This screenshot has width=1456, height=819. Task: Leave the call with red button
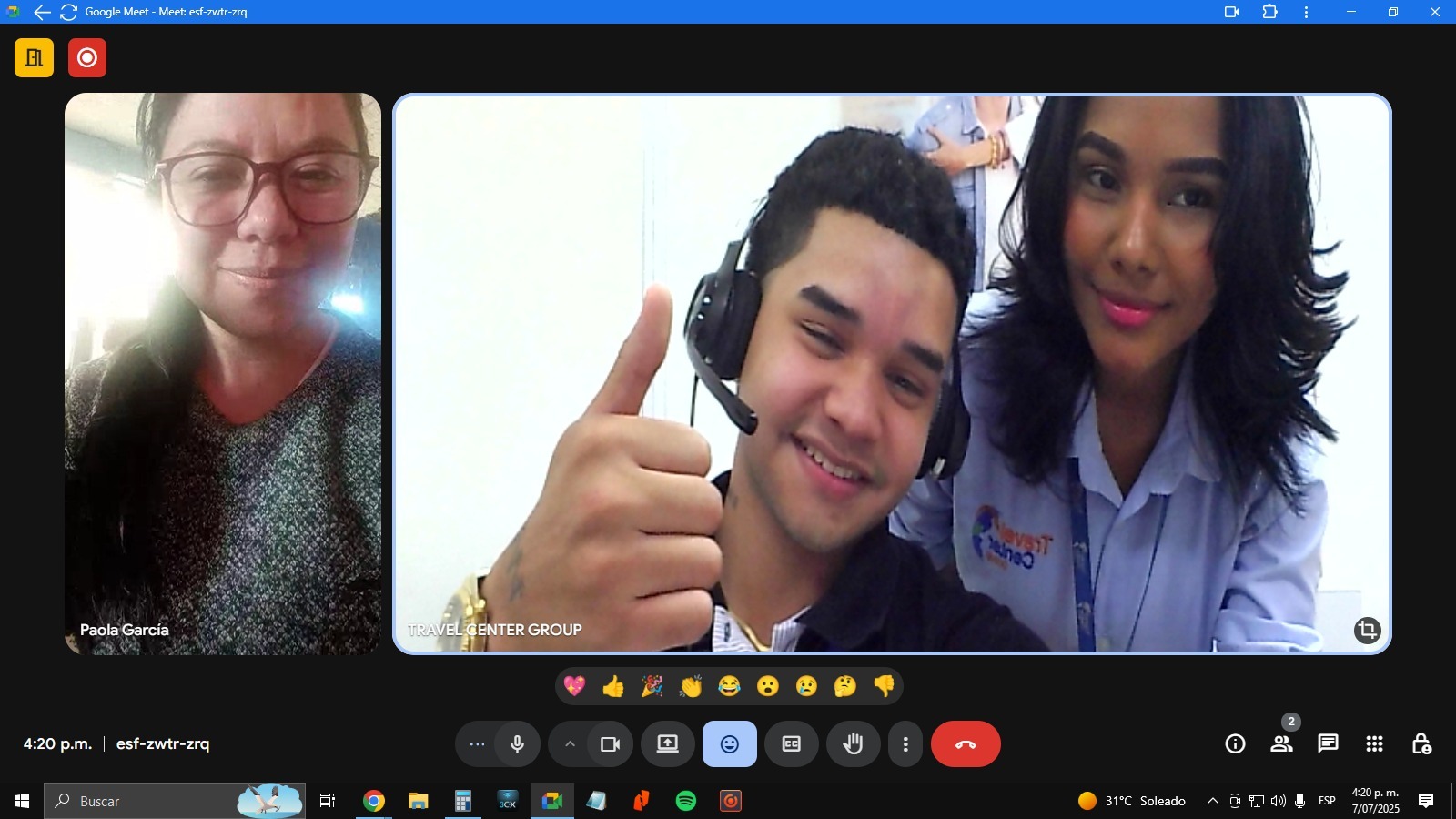(966, 744)
